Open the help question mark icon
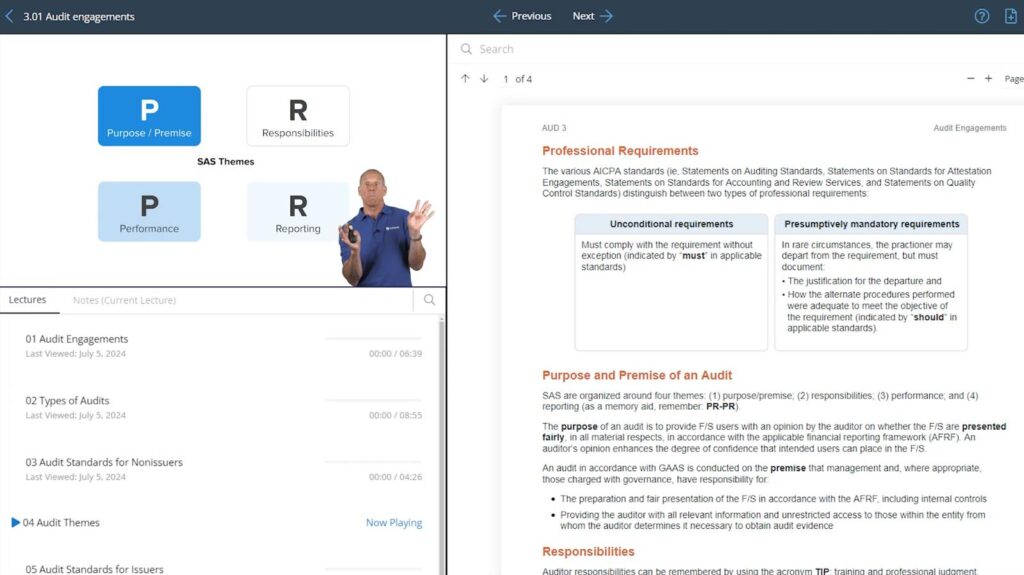The width and height of the screenshot is (1024, 575). tap(982, 16)
